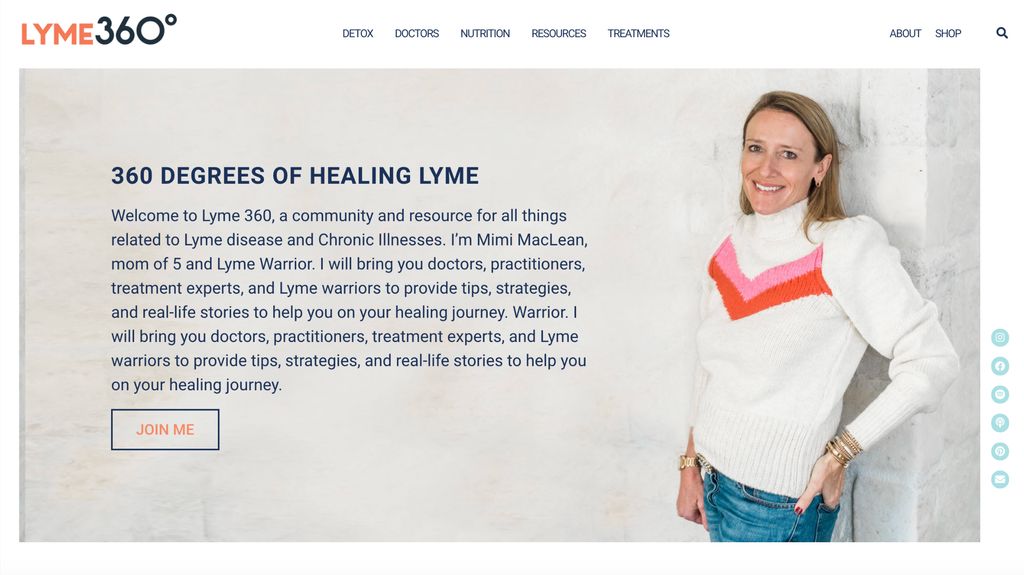Click the 360 Degrees of Healing Lyme heading
The image size is (1024, 575).
point(295,176)
